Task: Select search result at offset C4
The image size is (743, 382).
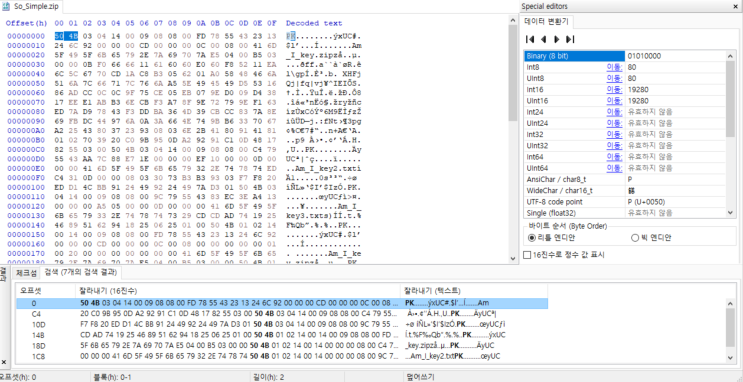Action: [x=282, y=314]
